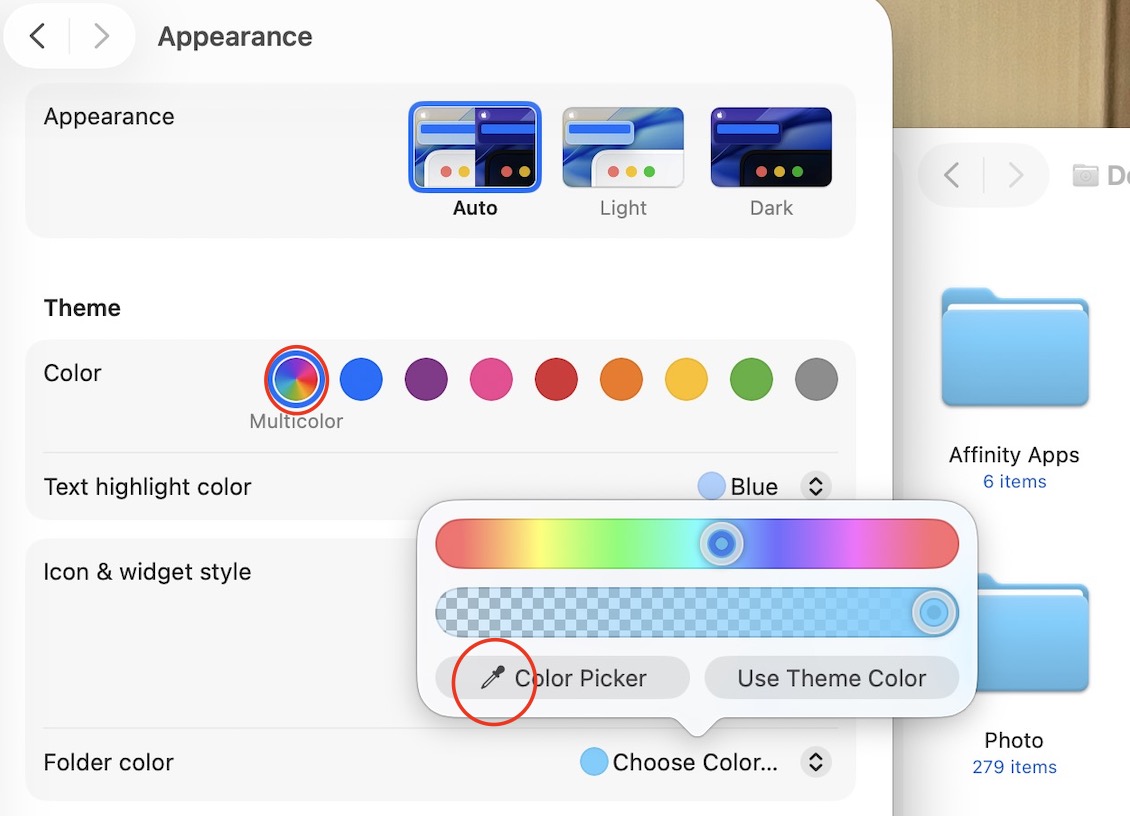Choose the Multicolor theme swatch
Viewport: 1130px width, 816px height.
296,379
